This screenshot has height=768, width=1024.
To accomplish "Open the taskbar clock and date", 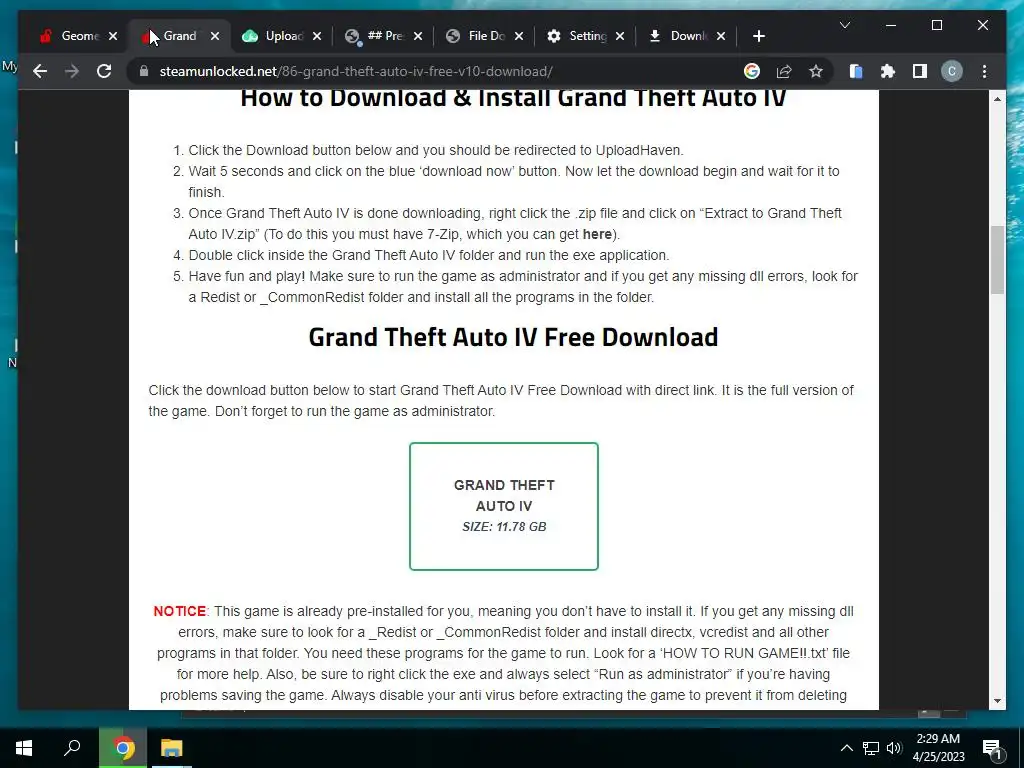I will pyautogui.click(x=938, y=748).
